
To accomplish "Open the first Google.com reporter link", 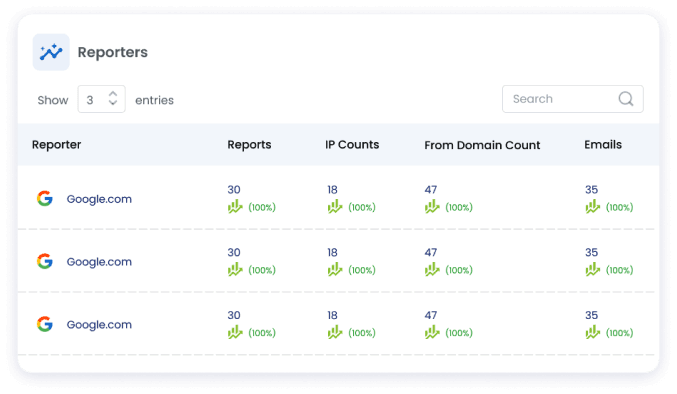I will pos(99,199).
